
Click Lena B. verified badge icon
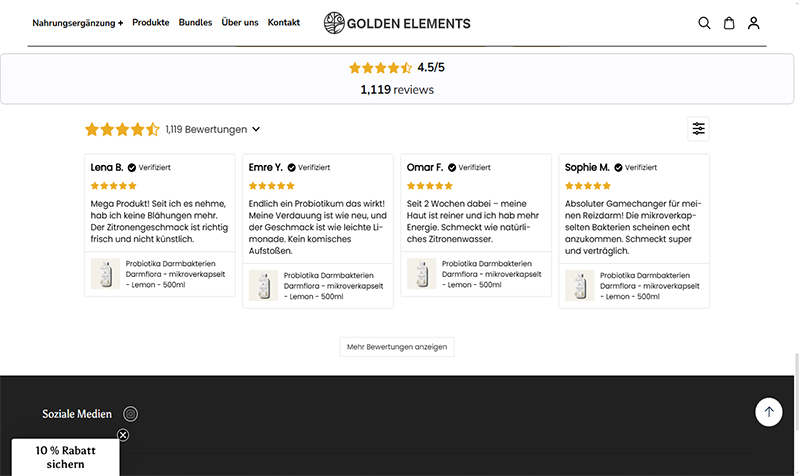[x=132, y=167]
